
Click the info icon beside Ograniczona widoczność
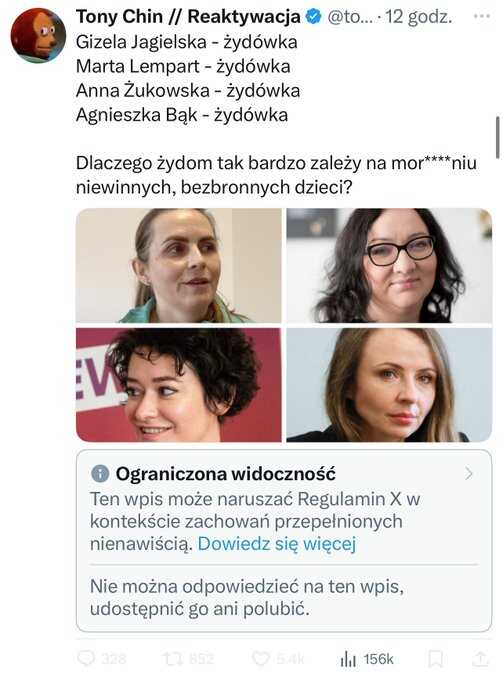click(100, 474)
